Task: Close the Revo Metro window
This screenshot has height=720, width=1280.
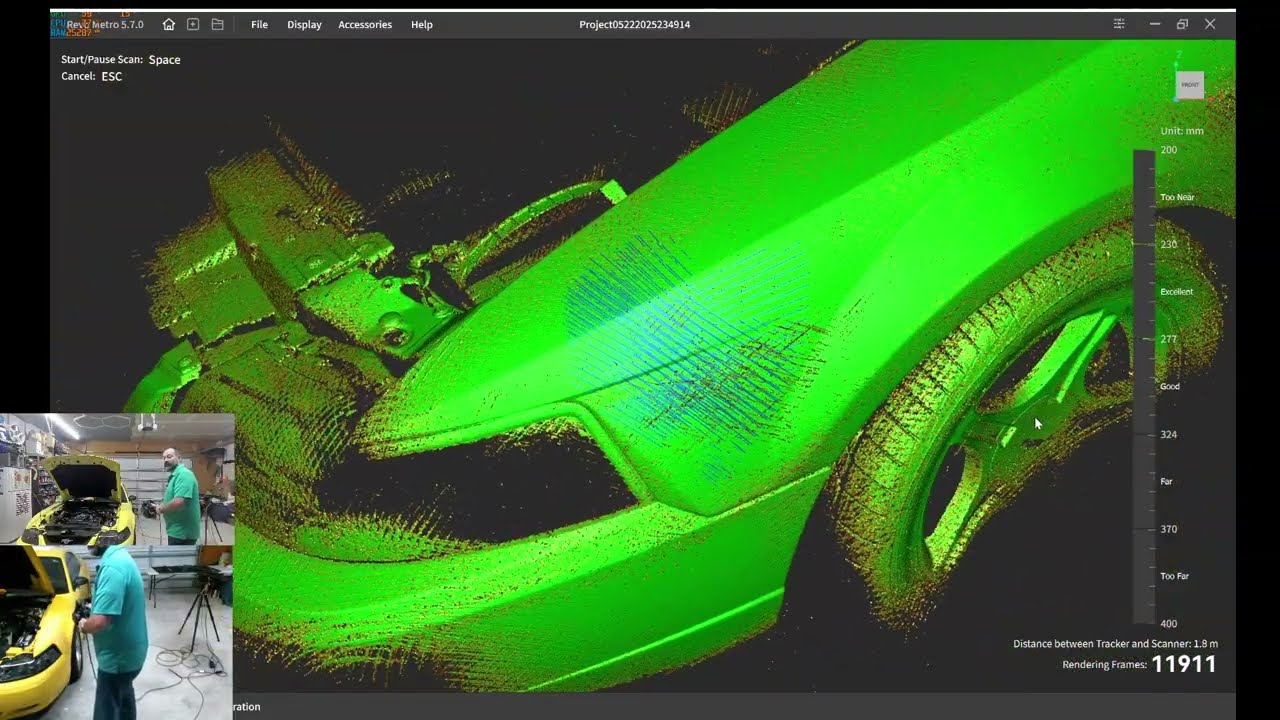Action: pos(1210,24)
